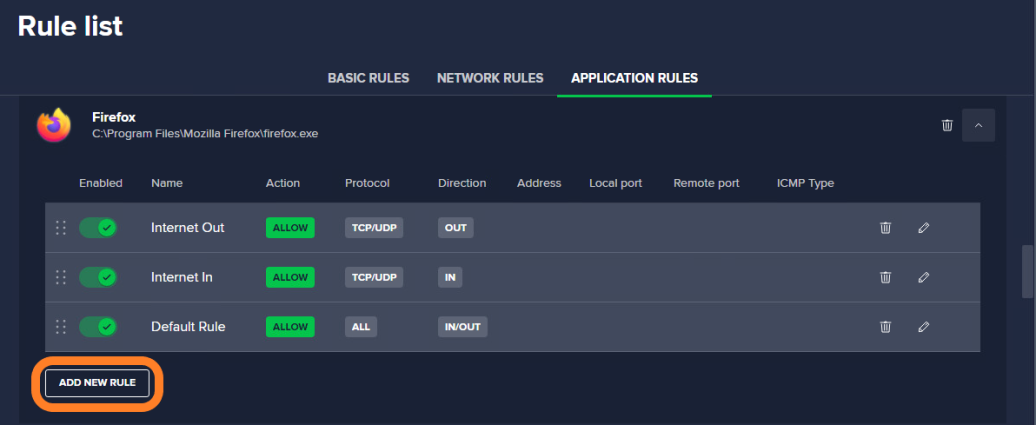This screenshot has width=1036, height=425.
Task: Click the Add New Rule button
Action: pos(97,383)
